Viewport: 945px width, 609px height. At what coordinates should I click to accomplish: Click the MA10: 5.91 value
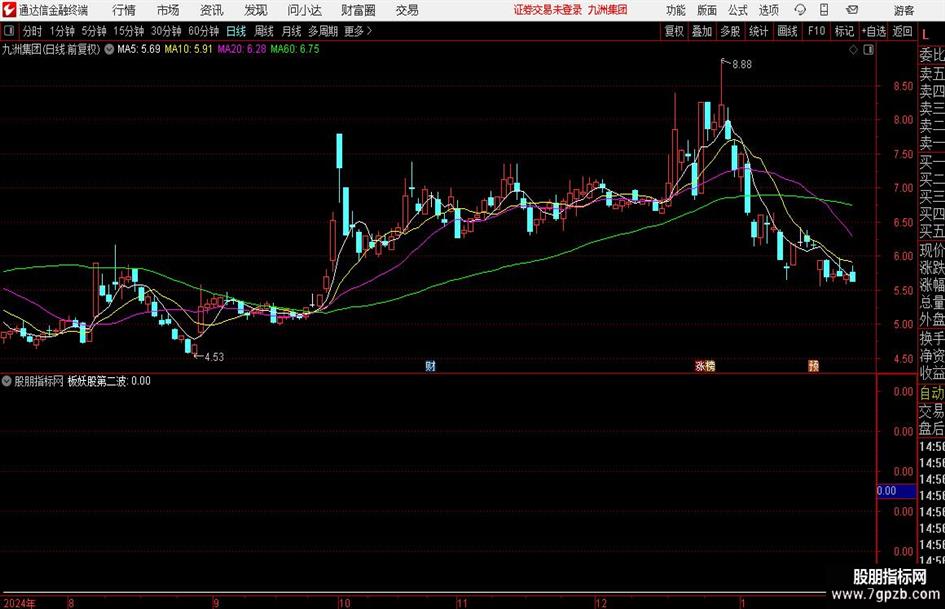tap(189, 49)
